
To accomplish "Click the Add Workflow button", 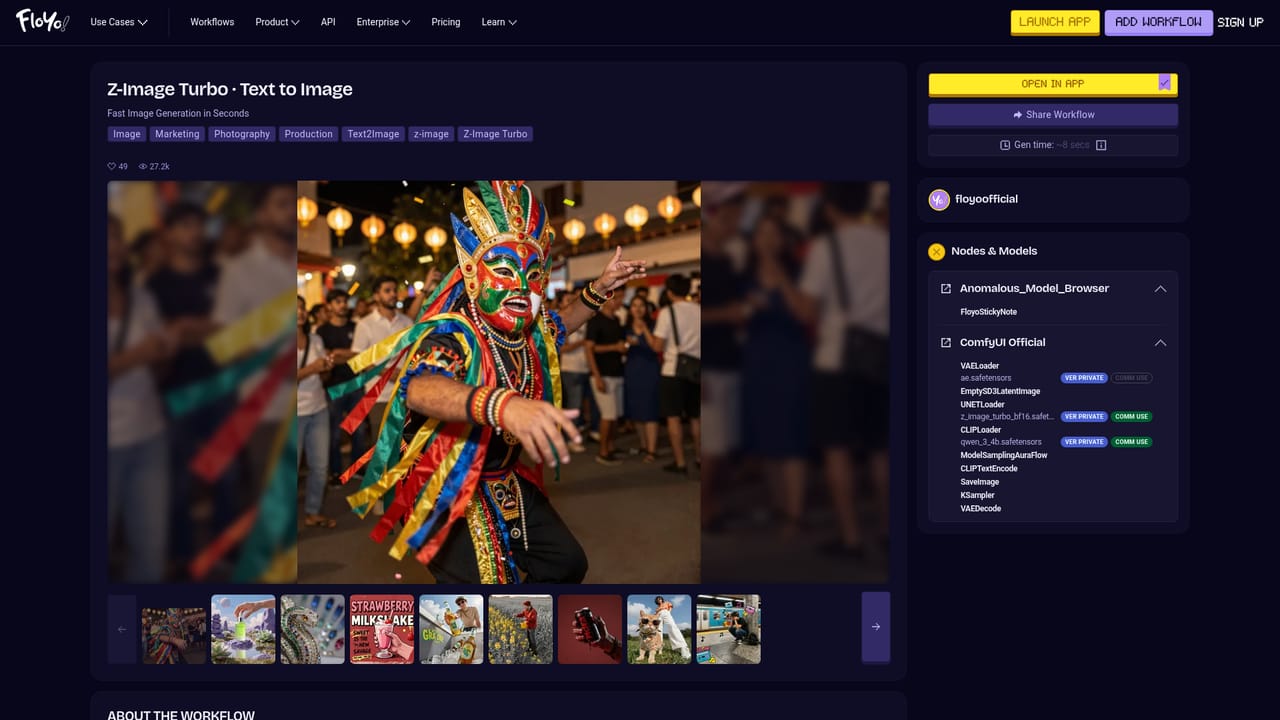I will pos(1159,22).
